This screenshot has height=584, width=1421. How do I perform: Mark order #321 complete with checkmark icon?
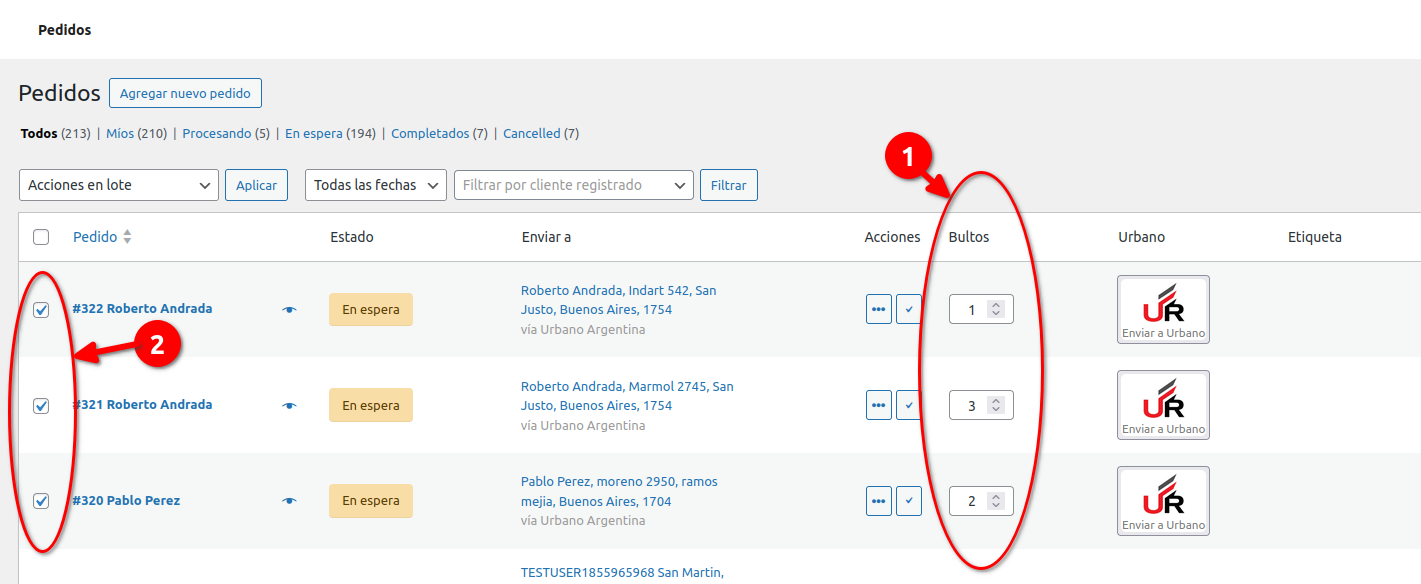tap(908, 406)
